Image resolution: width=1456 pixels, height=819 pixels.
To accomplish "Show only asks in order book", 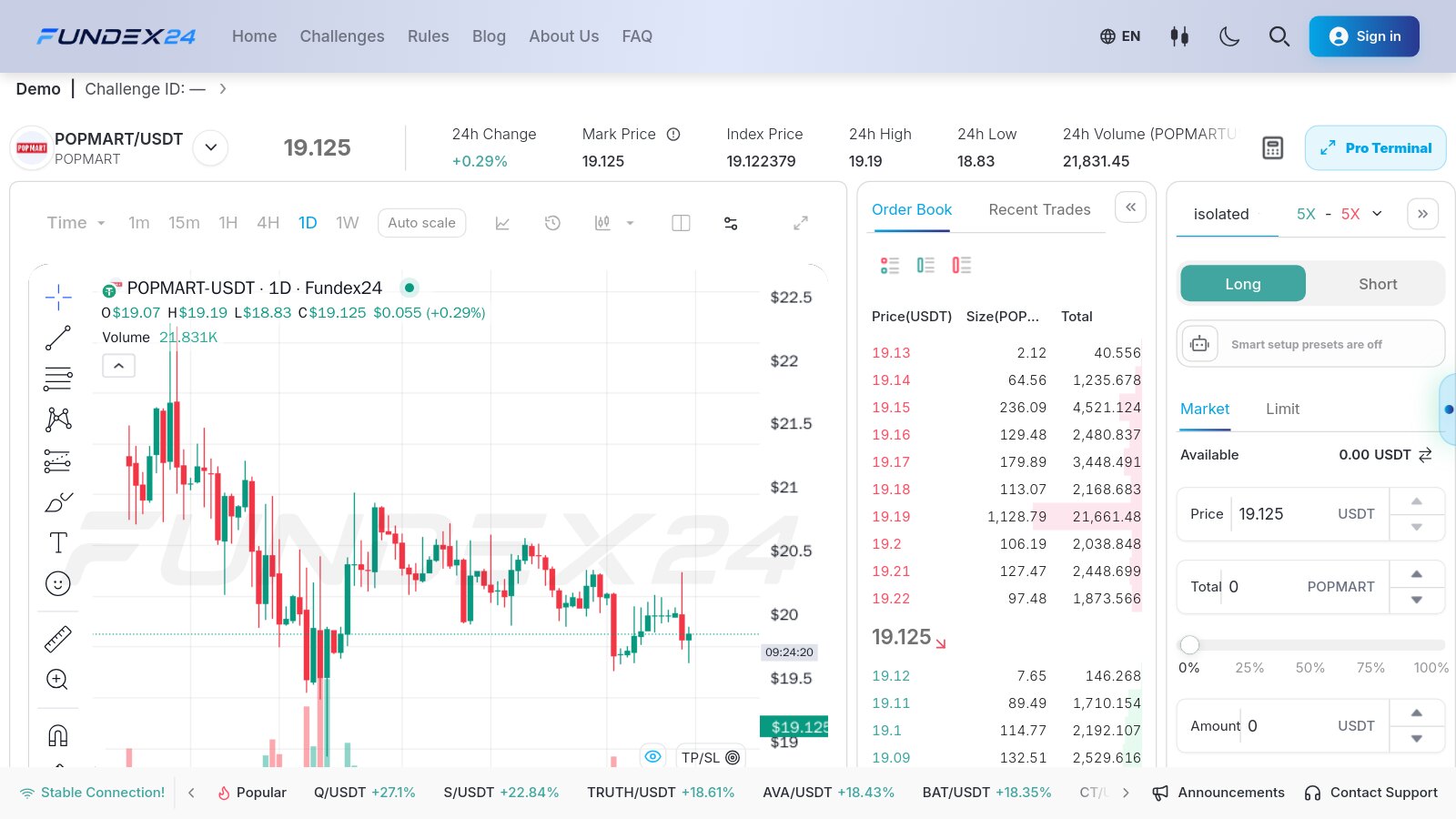I will tap(962, 266).
